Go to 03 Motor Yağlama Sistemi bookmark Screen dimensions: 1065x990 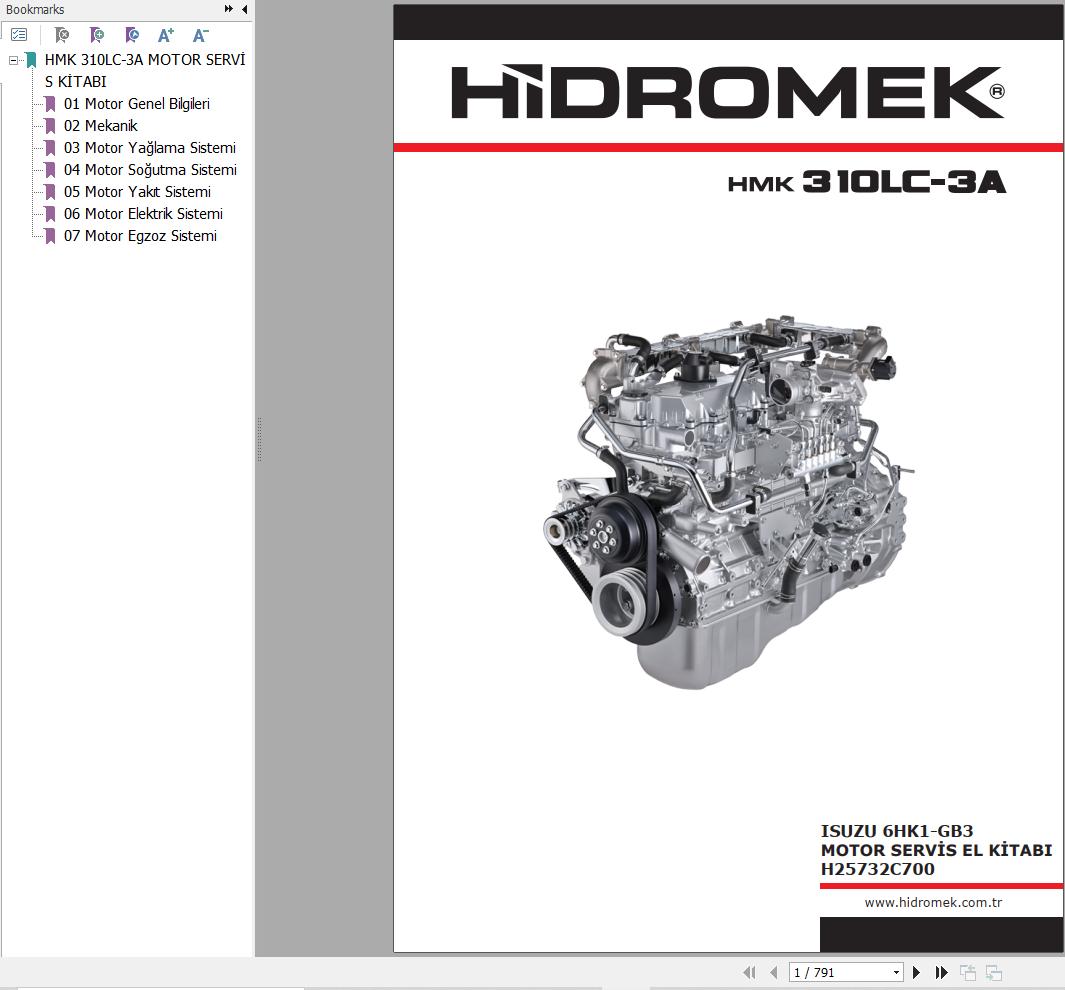(x=149, y=148)
